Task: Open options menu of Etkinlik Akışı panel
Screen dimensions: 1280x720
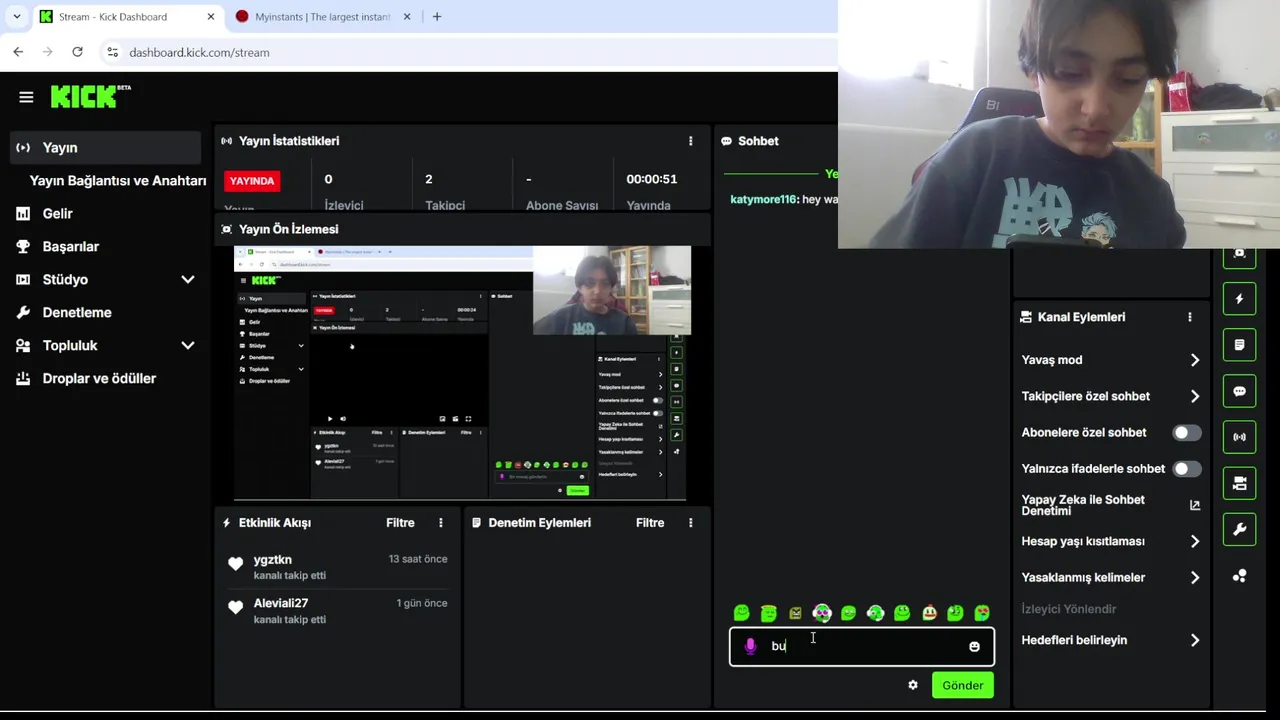Action: tap(440, 523)
